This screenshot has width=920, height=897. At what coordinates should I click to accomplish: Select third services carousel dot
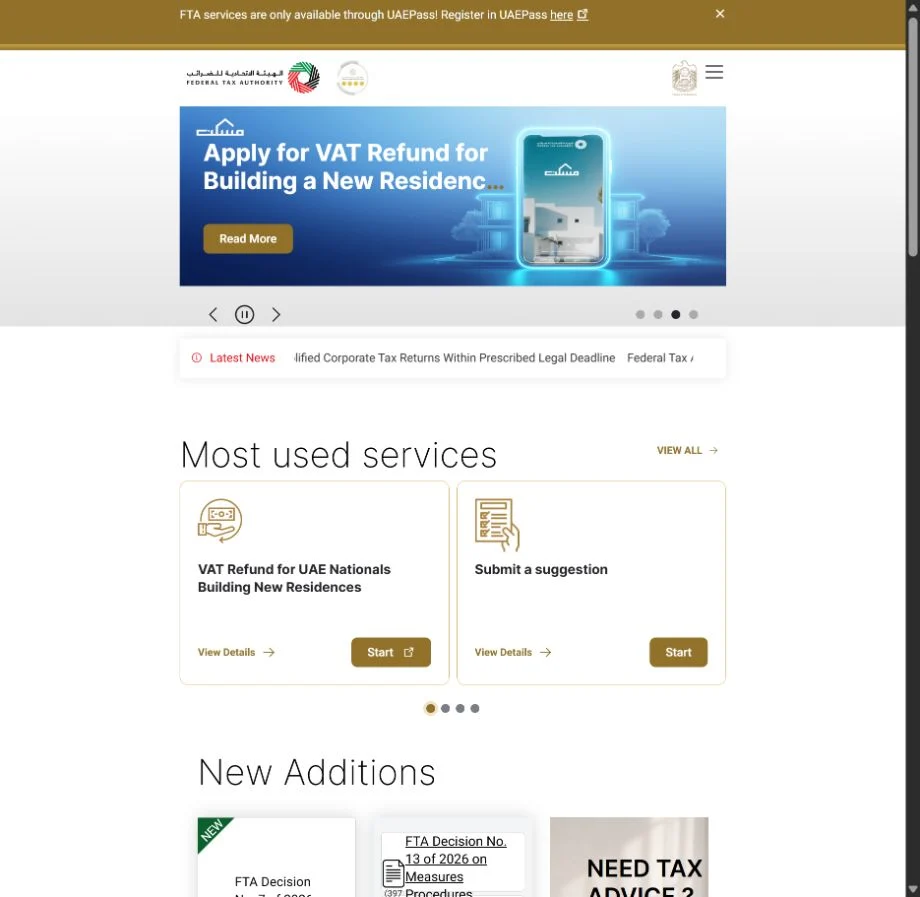click(460, 709)
